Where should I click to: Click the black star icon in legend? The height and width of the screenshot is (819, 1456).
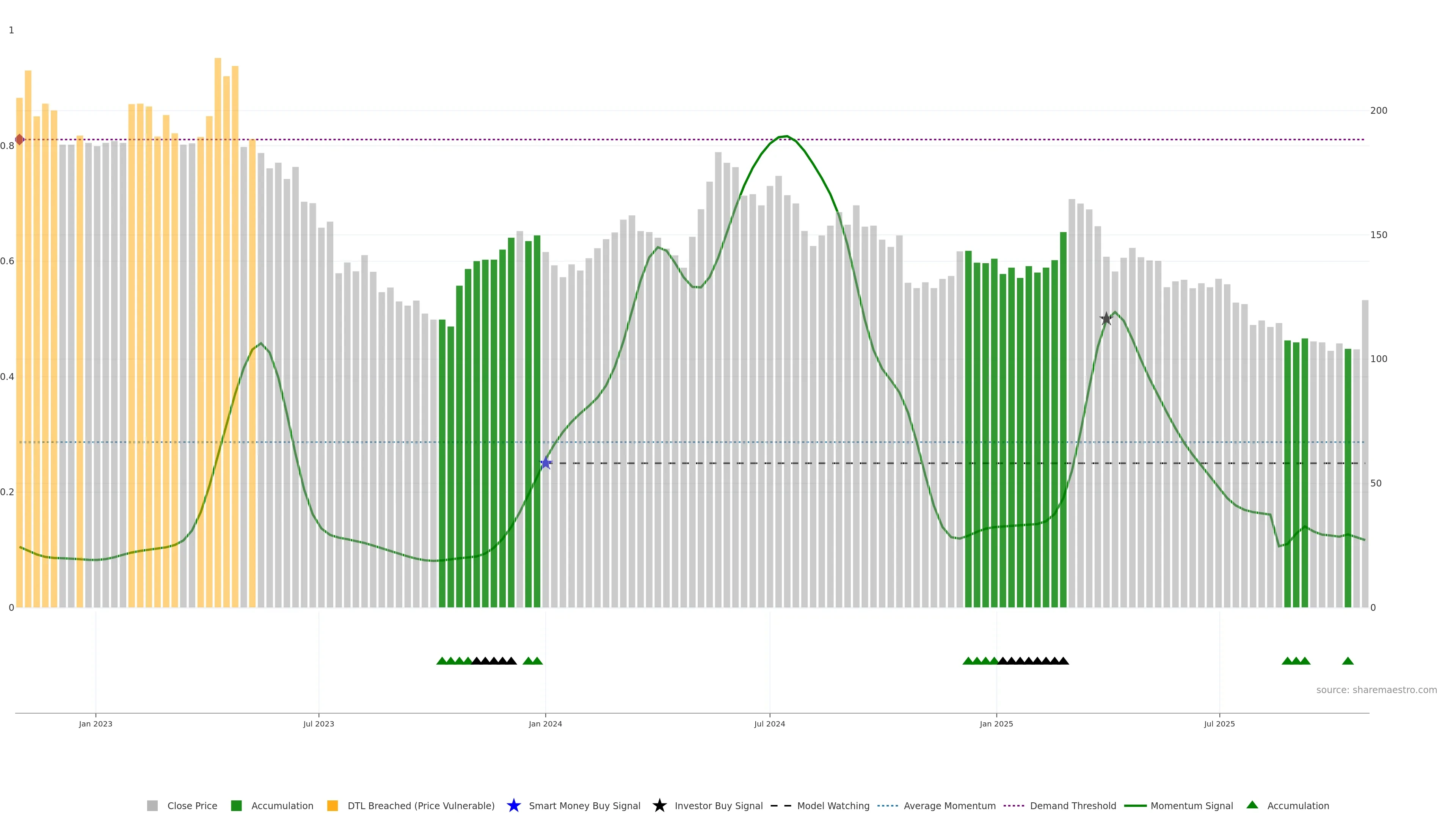[x=659, y=805]
